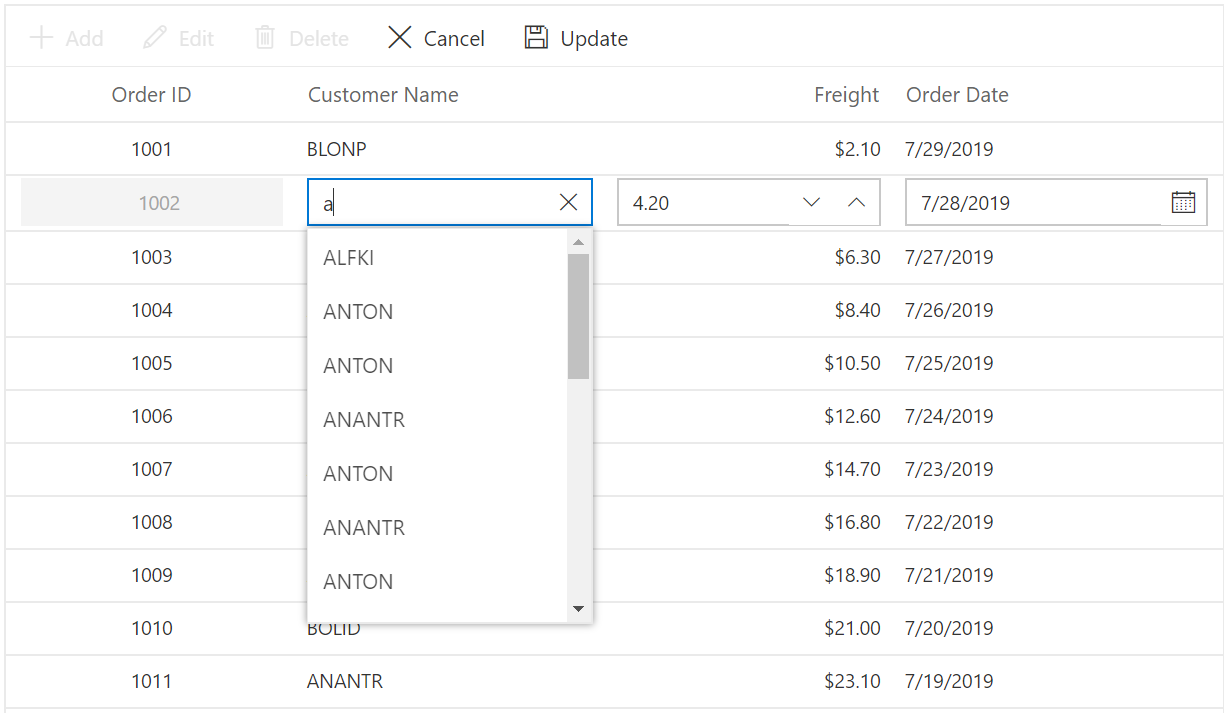Decrease freight value with down chevron
The height and width of the screenshot is (713, 1229).
[x=812, y=203]
